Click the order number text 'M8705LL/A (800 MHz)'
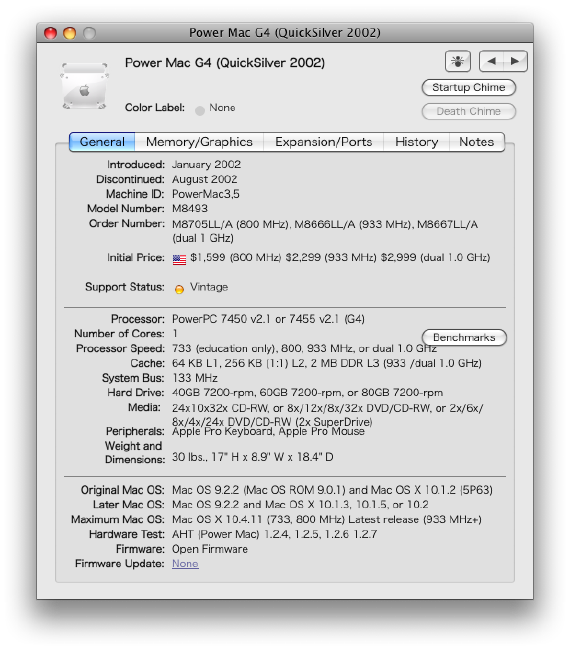This screenshot has width=570, height=650. click(x=230, y=224)
